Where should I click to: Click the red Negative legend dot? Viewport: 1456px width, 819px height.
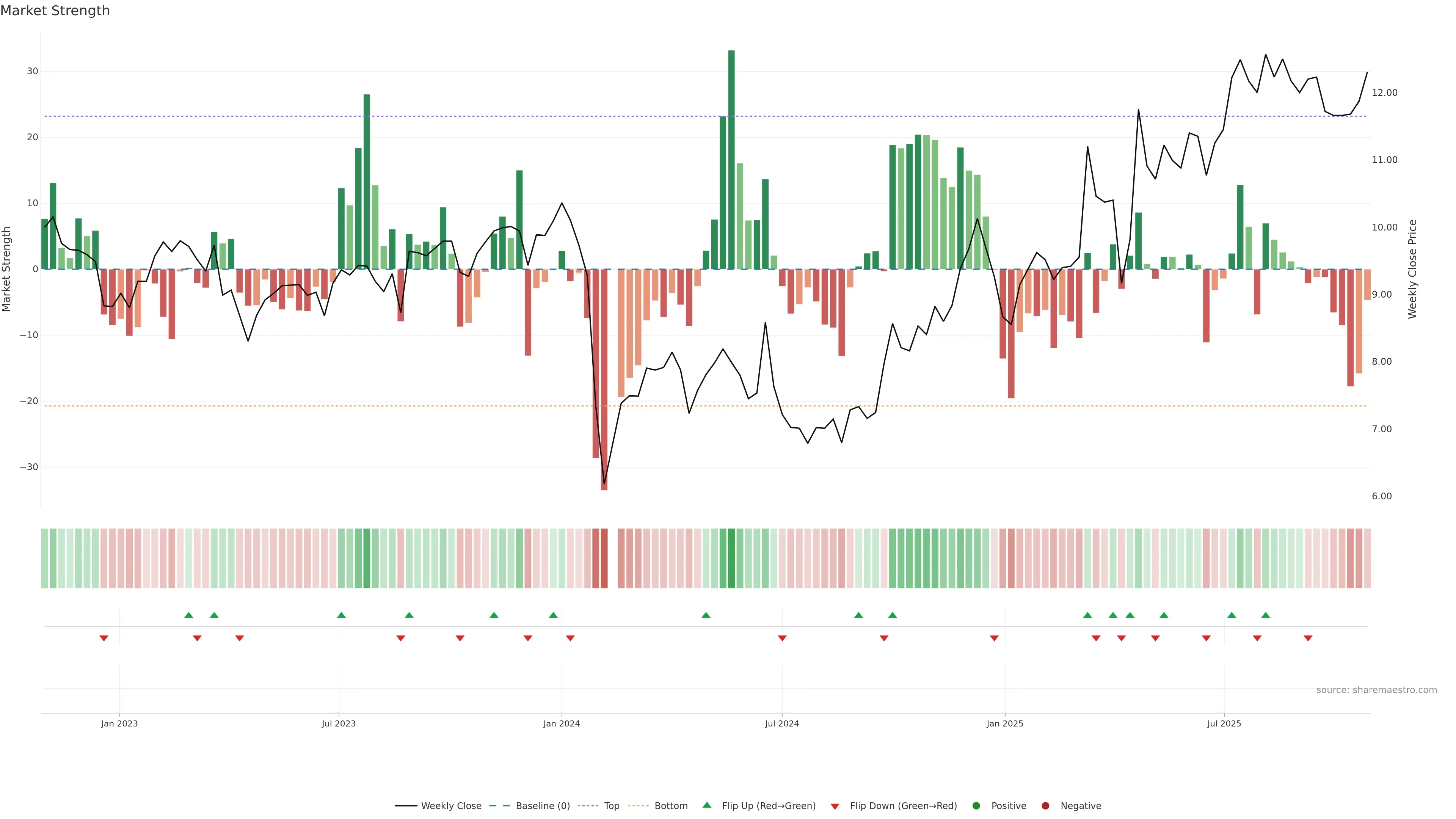pyautogui.click(x=1045, y=805)
